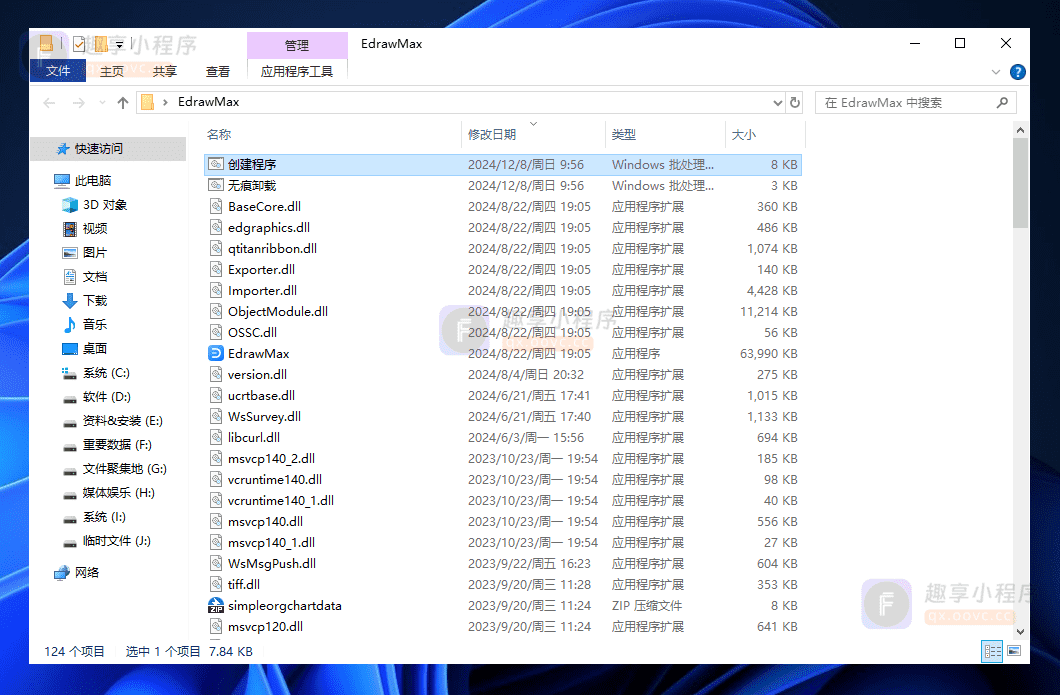Open the 主页 ribbon tab
1060x695 pixels.
[112, 71]
